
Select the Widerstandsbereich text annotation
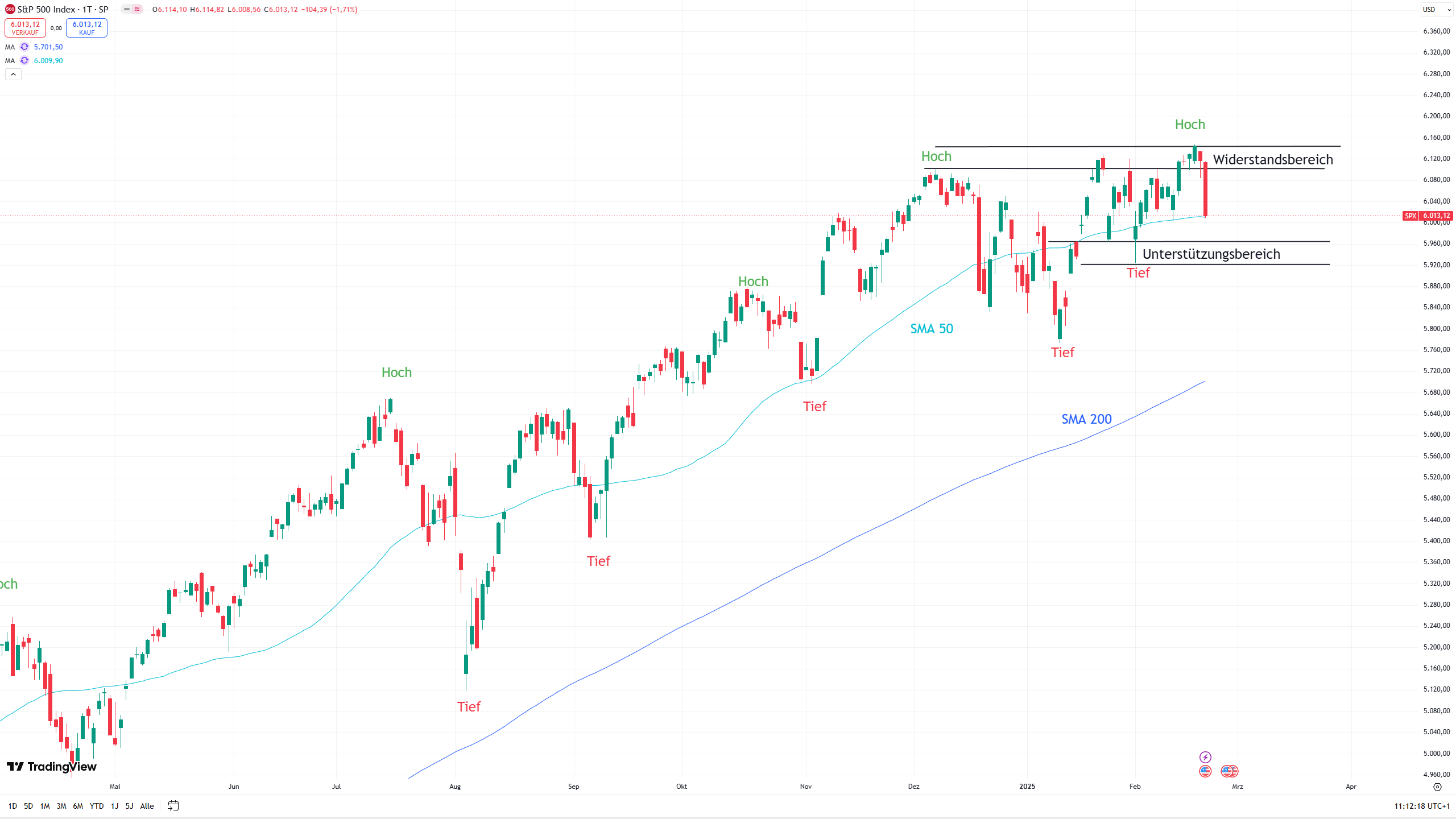click(x=1273, y=159)
